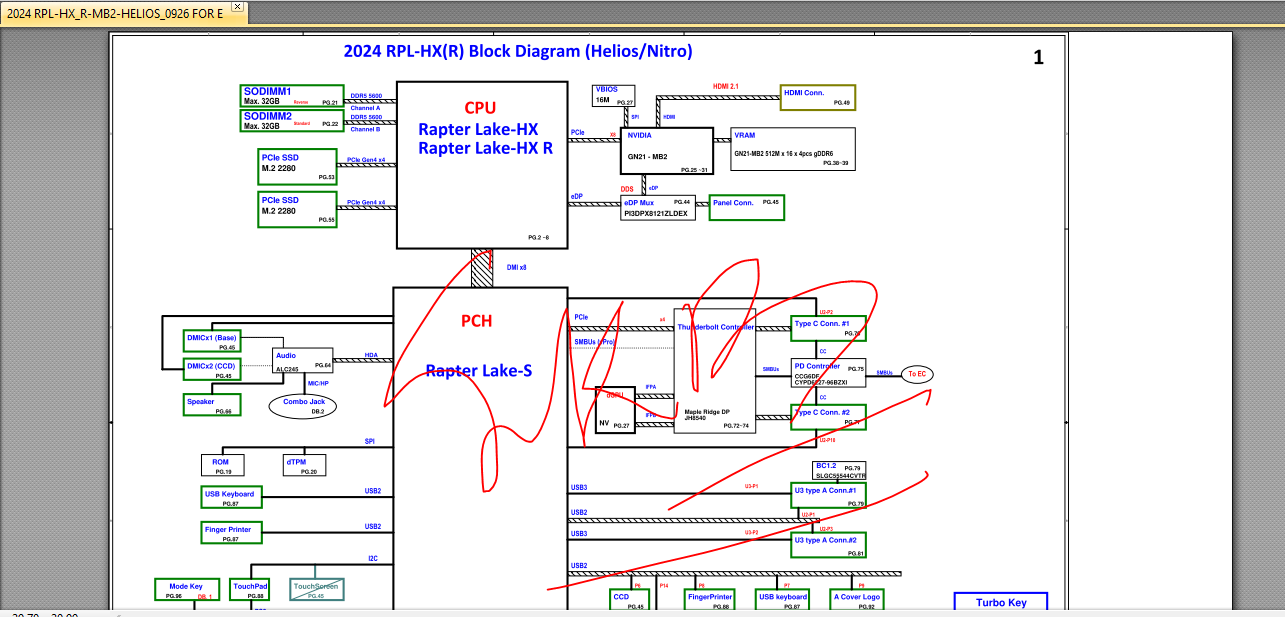Click the dTPM block
Viewport: 1285px width, 617px height.
point(302,466)
